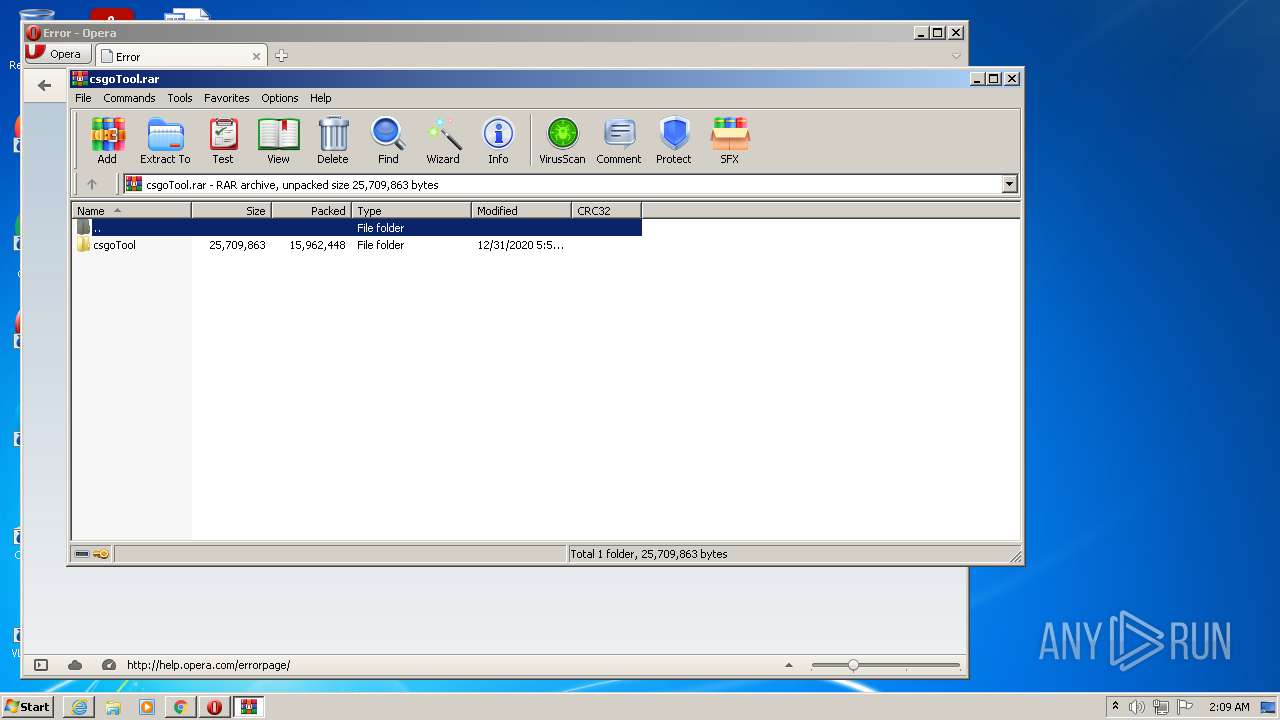Click the Delete trash can icon
1280x720 pixels.
click(x=333, y=140)
